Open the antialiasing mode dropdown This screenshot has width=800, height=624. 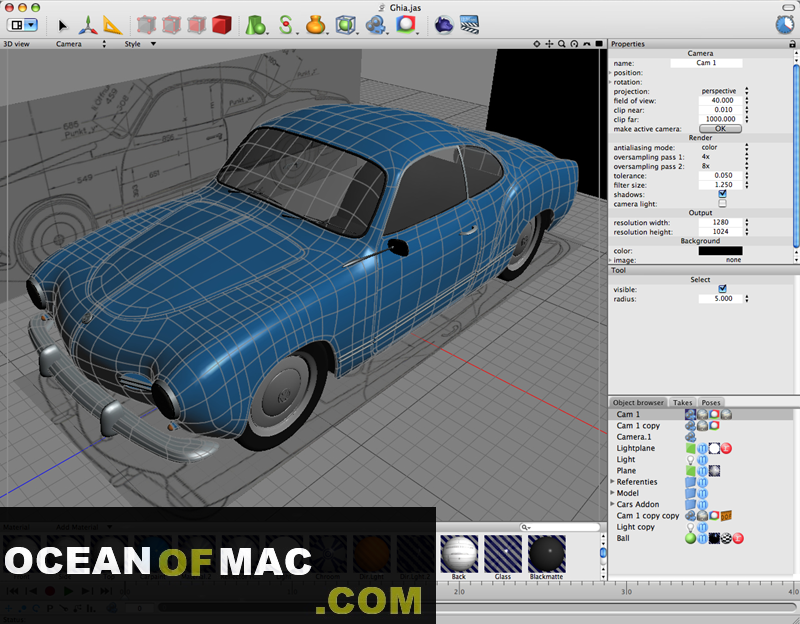724,147
